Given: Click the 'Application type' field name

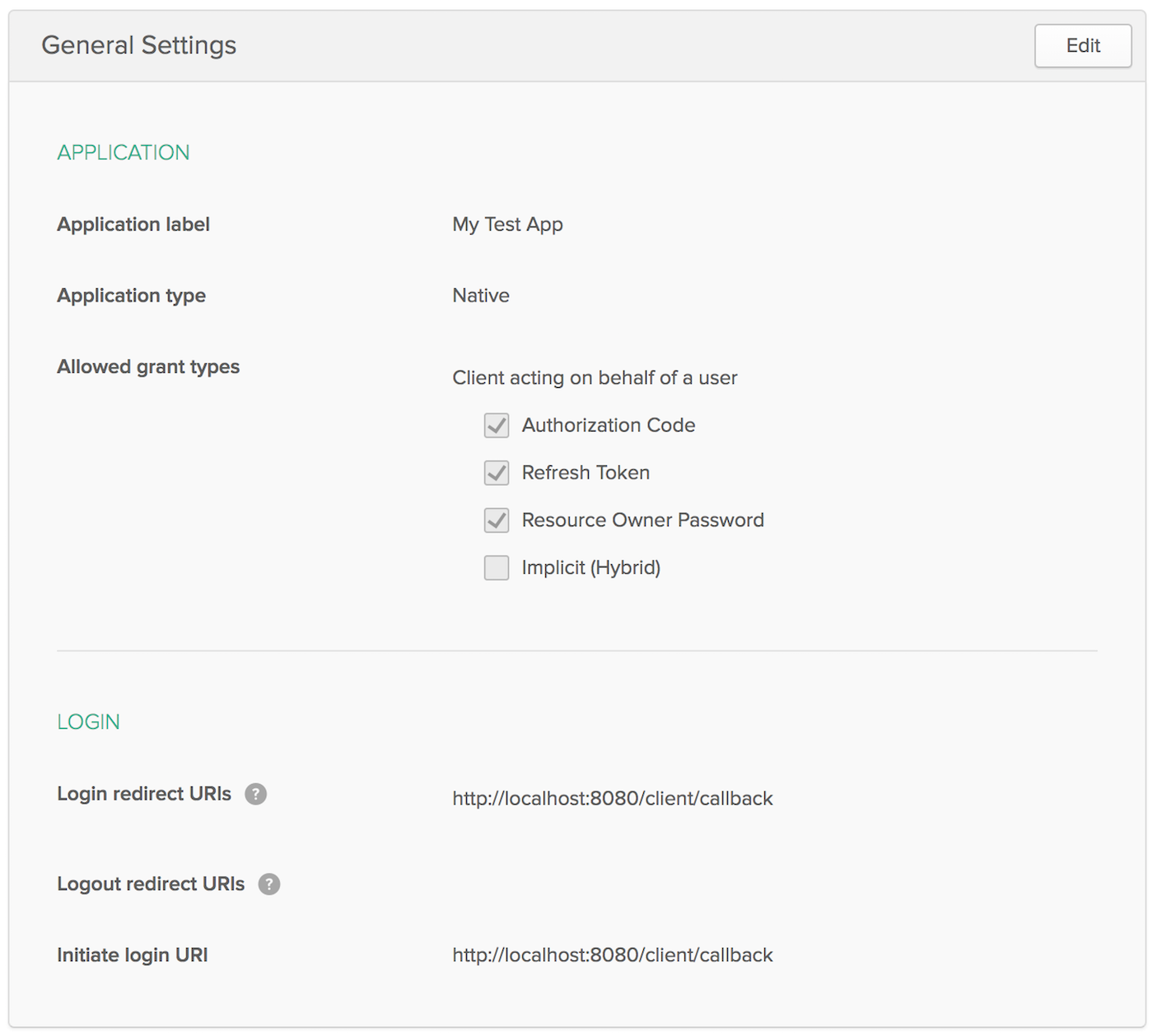Looking at the screenshot, I should 131,296.
